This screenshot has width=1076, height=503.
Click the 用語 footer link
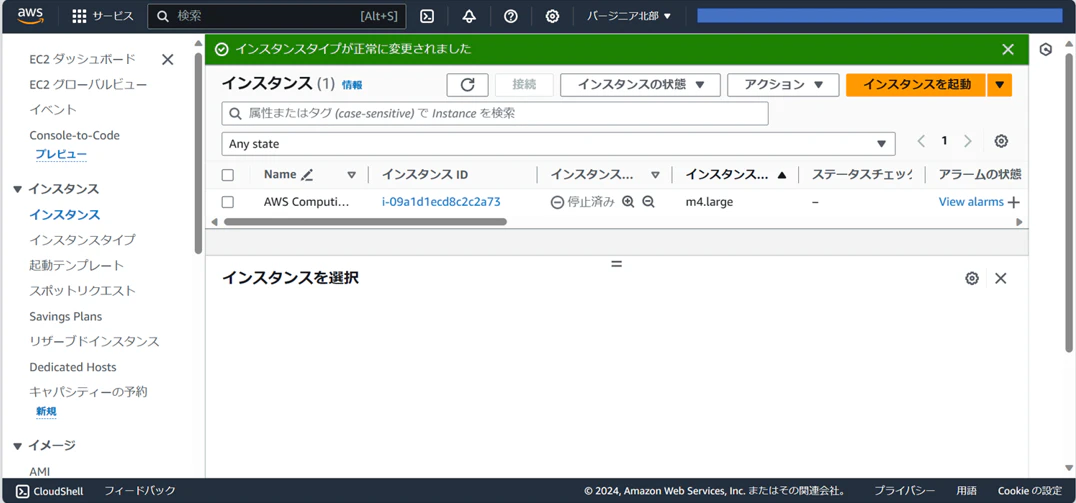point(966,491)
